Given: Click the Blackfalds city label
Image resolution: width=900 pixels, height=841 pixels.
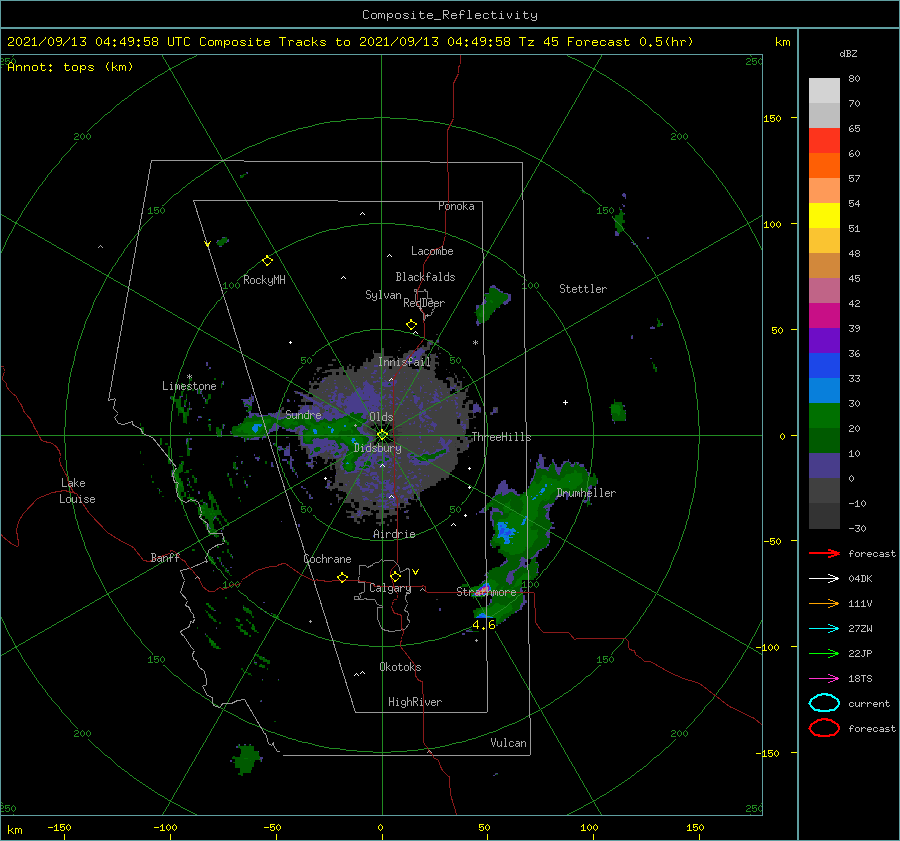Looking at the screenshot, I should 425,277.
